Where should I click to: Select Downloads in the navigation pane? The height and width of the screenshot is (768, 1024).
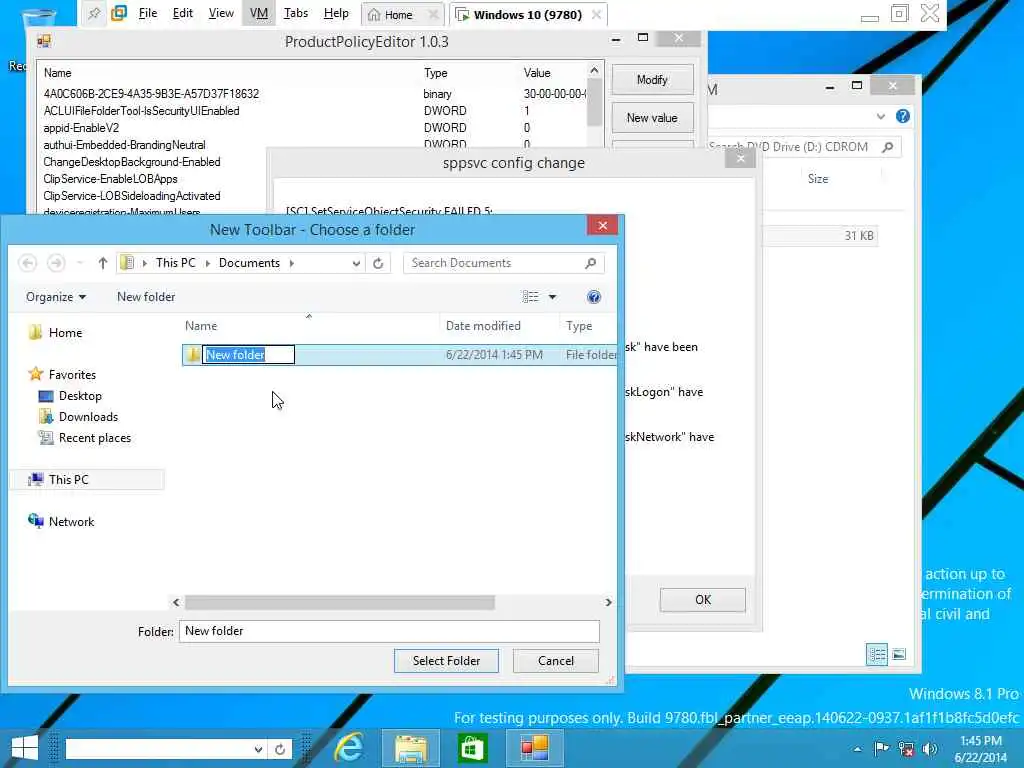pyautogui.click(x=88, y=417)
